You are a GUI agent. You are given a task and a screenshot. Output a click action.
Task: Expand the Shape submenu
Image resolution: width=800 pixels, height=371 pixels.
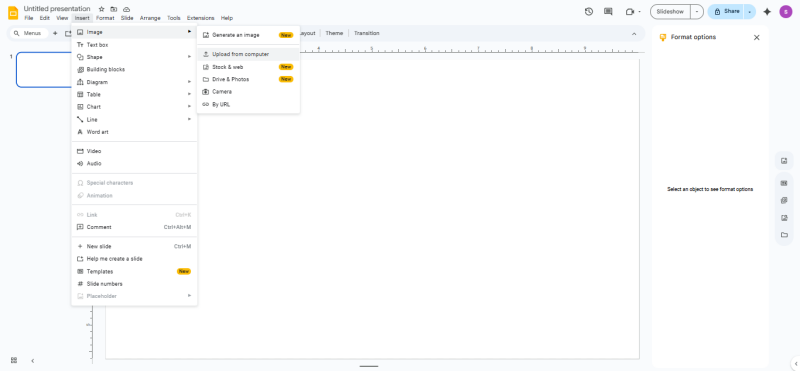tap(134, 57)
